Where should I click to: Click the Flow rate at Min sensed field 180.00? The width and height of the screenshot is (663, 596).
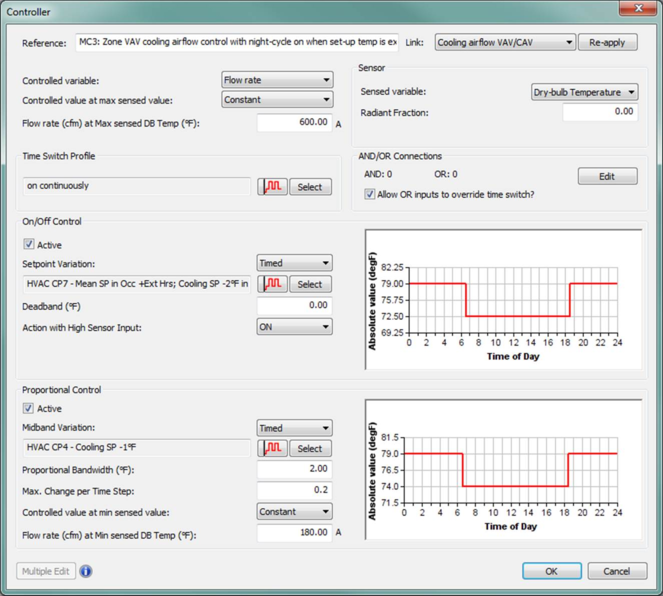[x=295, y=533]
